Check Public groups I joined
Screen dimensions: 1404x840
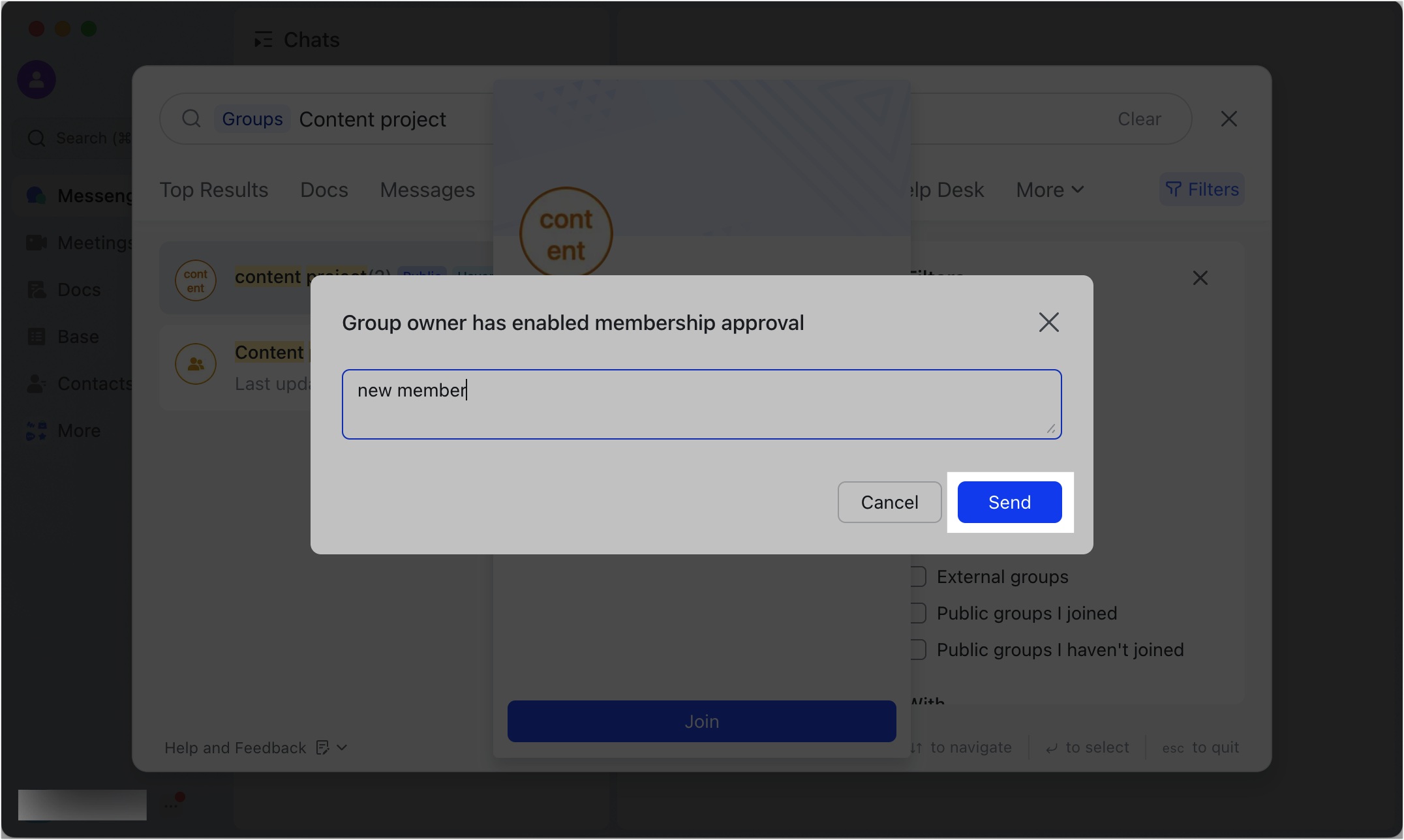pos(918,613)
